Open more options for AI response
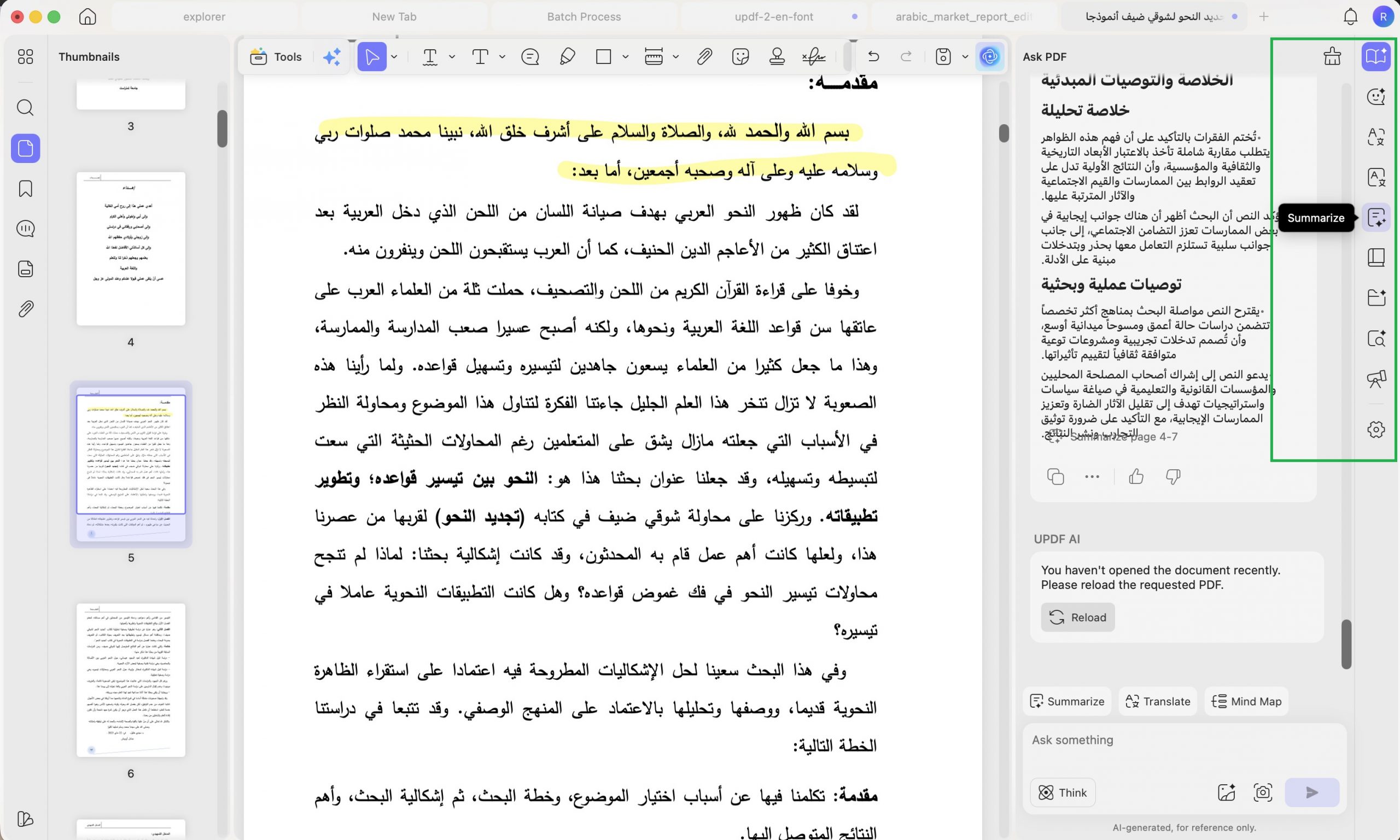The image size is (1400, 840). (1092, 477)
